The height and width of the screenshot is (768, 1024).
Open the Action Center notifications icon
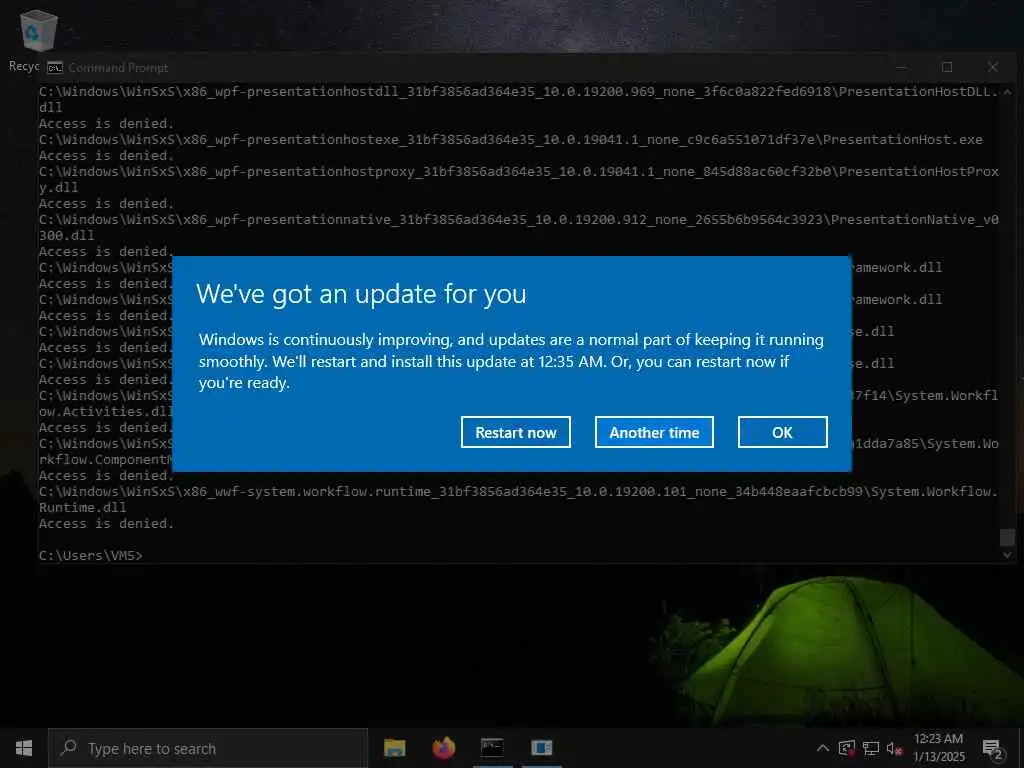pyautogui.click(x=993, y=749)
